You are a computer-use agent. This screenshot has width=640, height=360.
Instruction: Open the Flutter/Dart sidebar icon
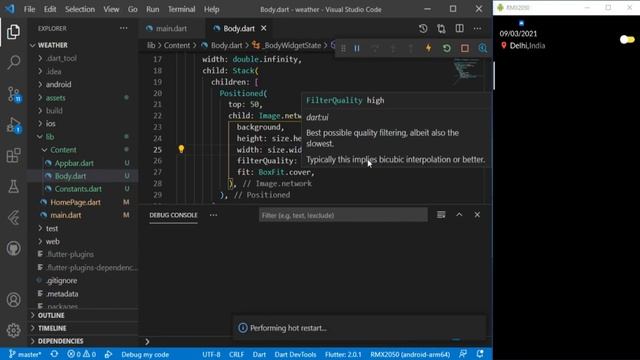click(13, 218)
